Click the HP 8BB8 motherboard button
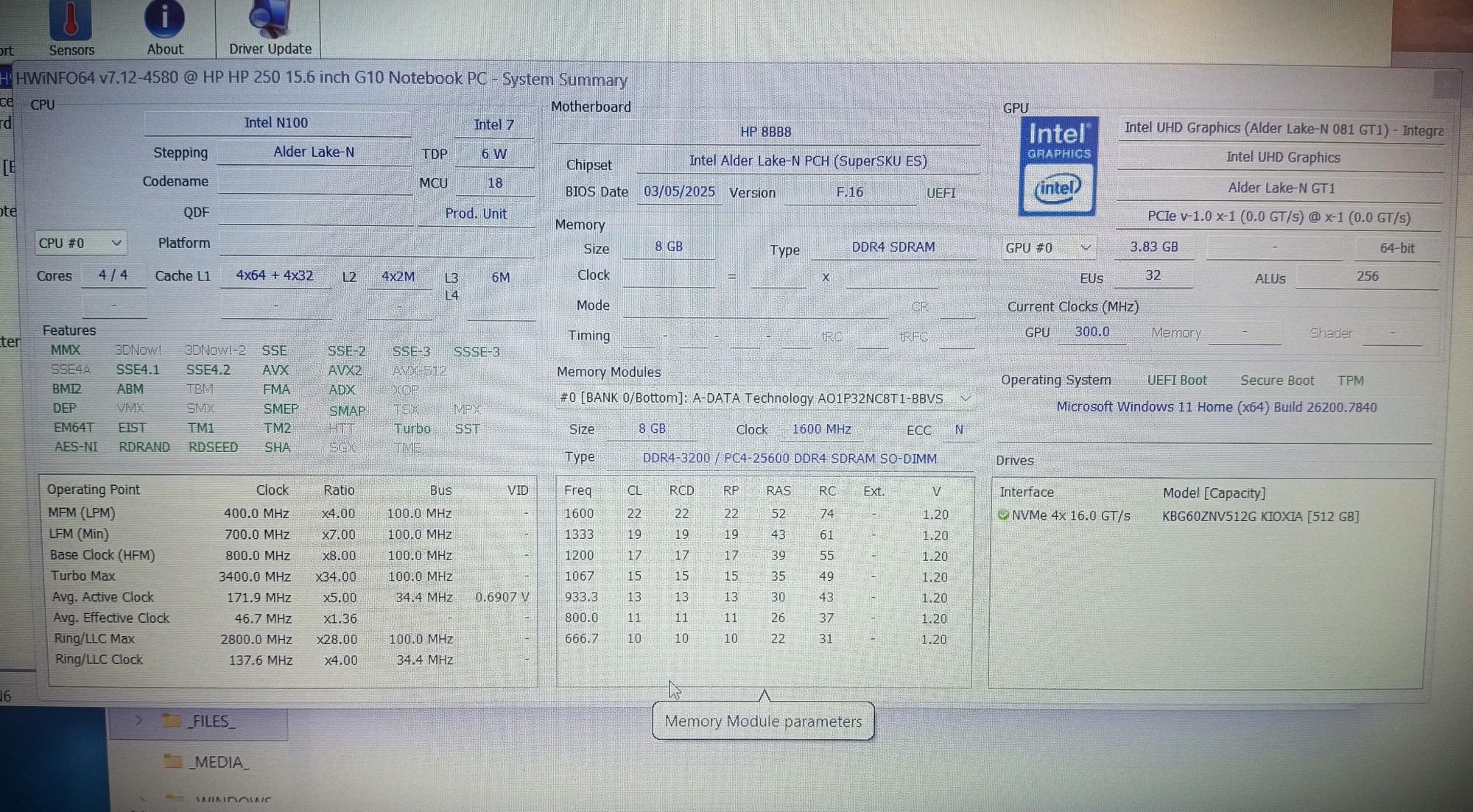The image size is (1473, 812). (765, 132)
